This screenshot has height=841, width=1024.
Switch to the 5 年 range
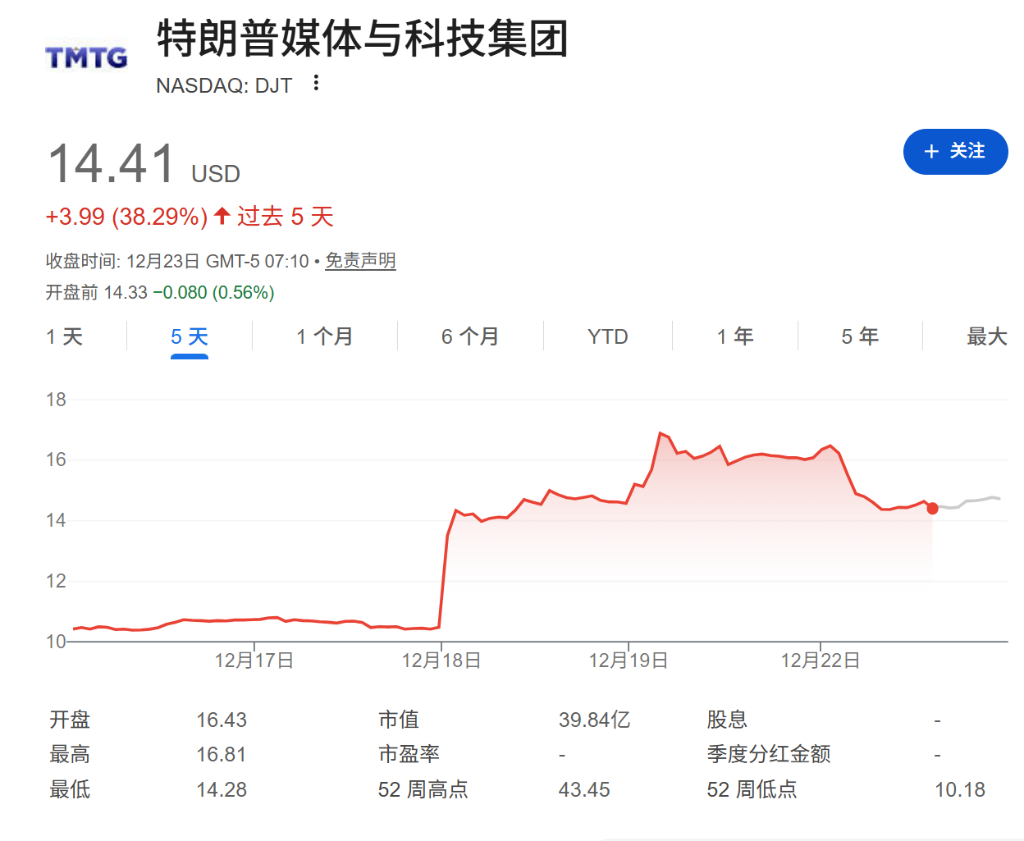coord(858,337)
